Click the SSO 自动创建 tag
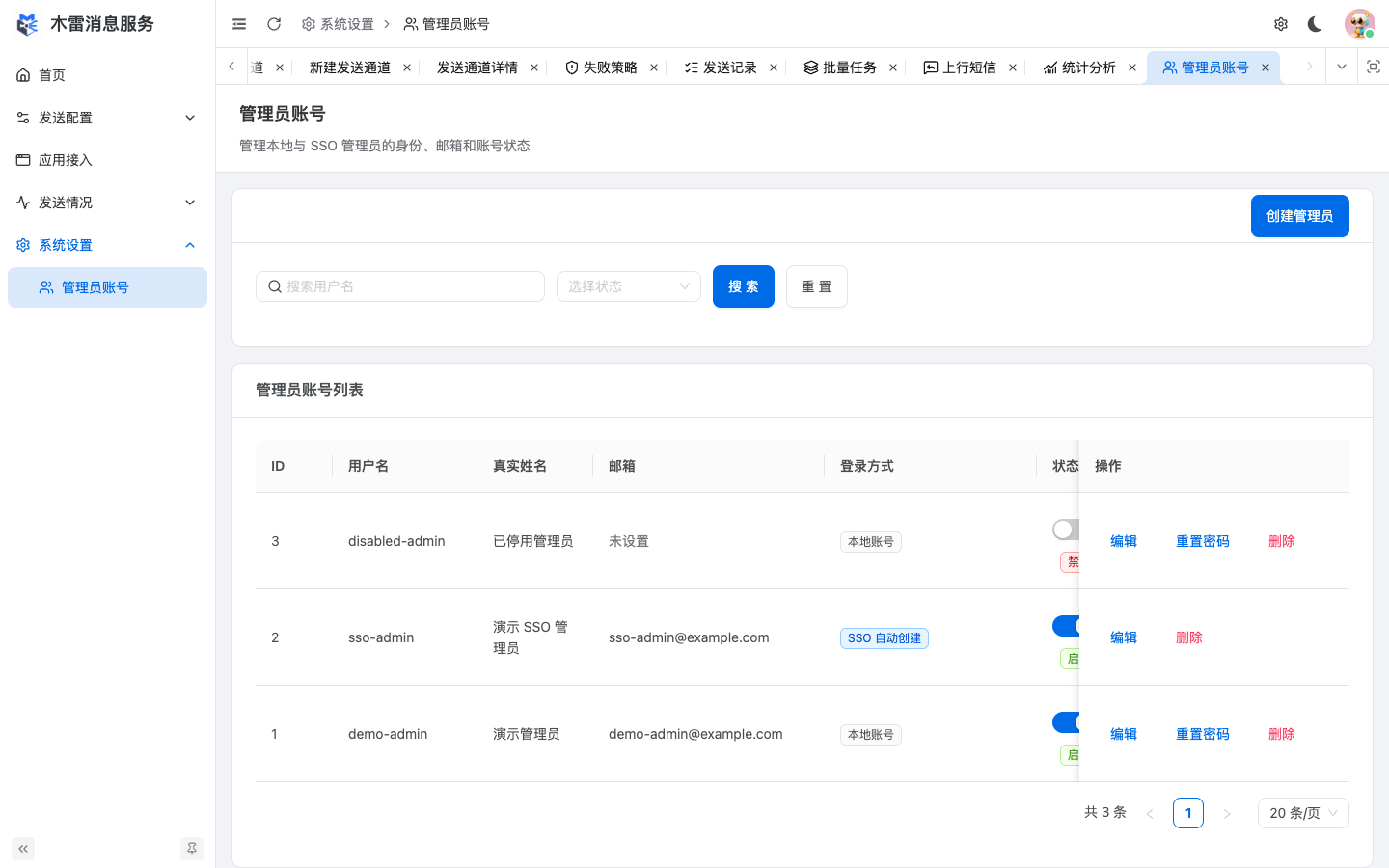The width and height of the screenshot is (1389, 868). [x=885, y=638]
